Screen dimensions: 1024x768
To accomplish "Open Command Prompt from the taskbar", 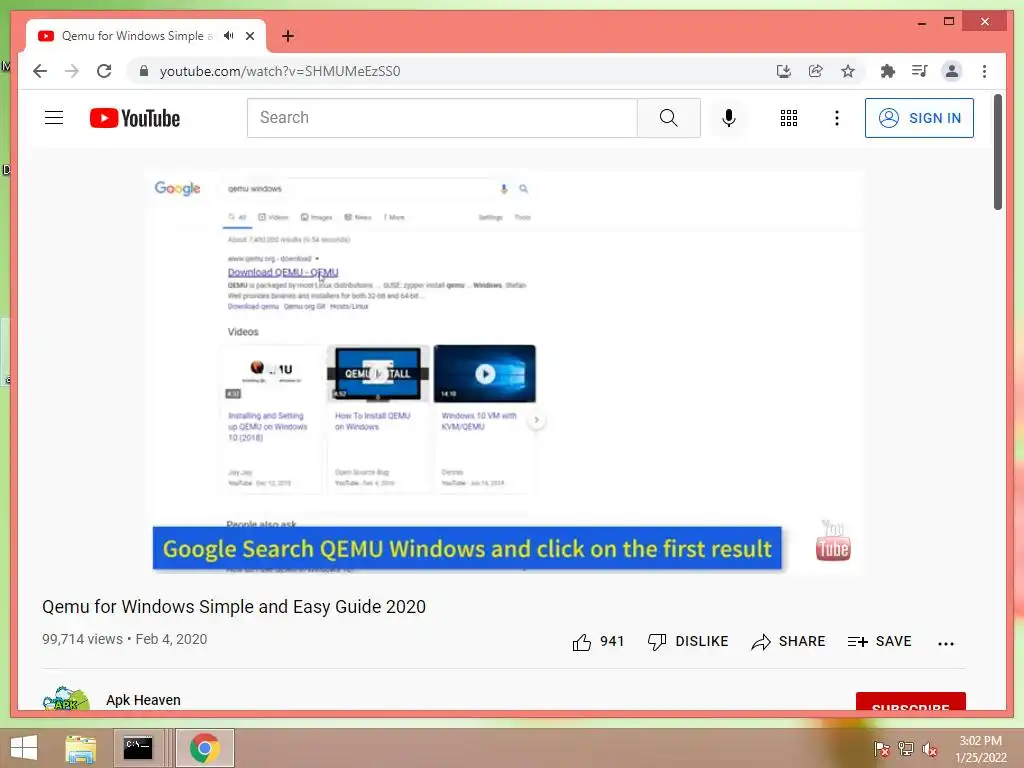I will (x=138, y=748).
